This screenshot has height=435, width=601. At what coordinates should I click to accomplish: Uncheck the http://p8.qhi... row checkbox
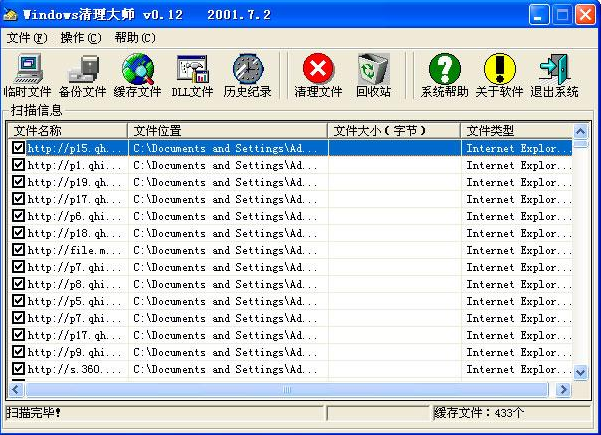click(x=18, y=284)
